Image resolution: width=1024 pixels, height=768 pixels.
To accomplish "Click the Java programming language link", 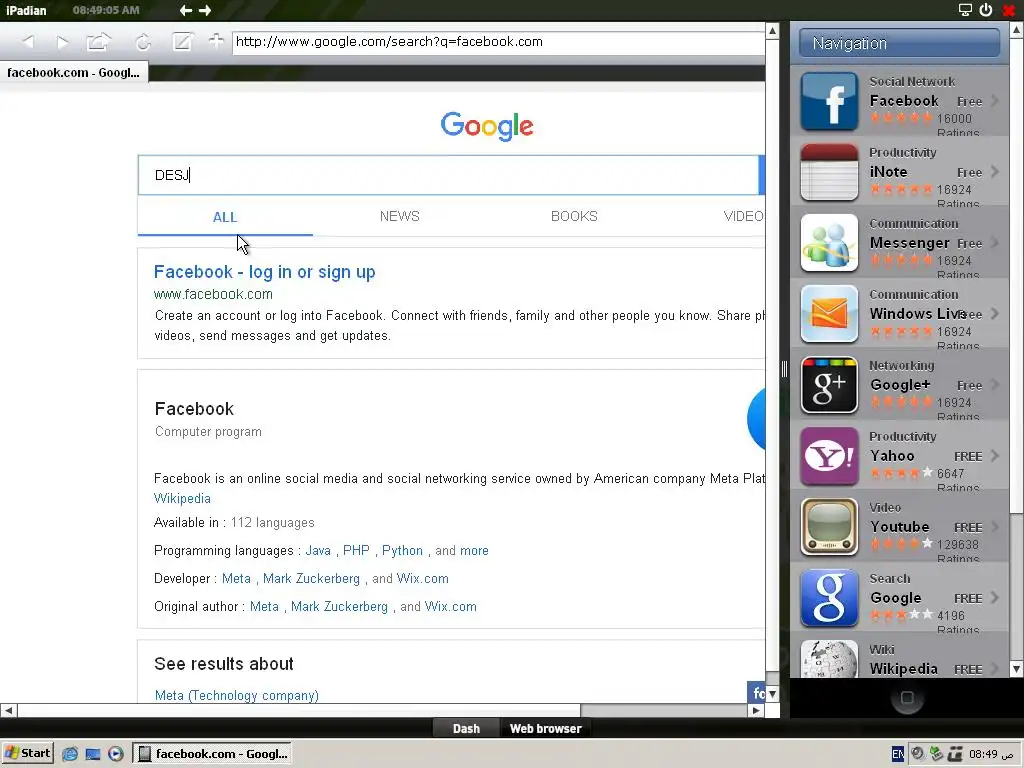I will (318, 551).
